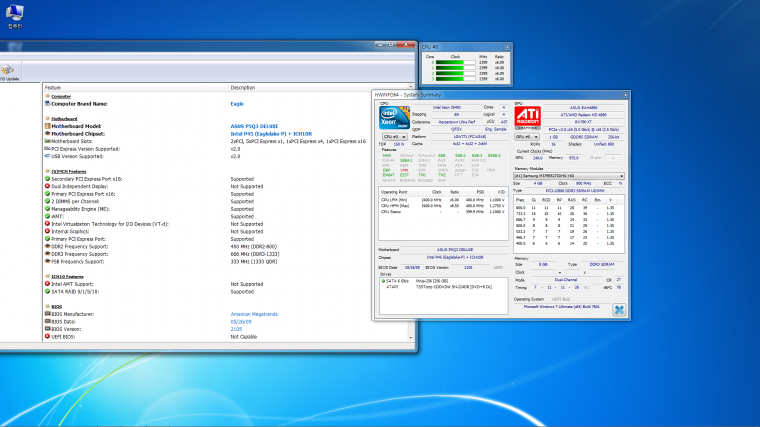Select the CPU HFM (Max) row
This screenshot has height=427, width=760.
(x=443, y=206)
